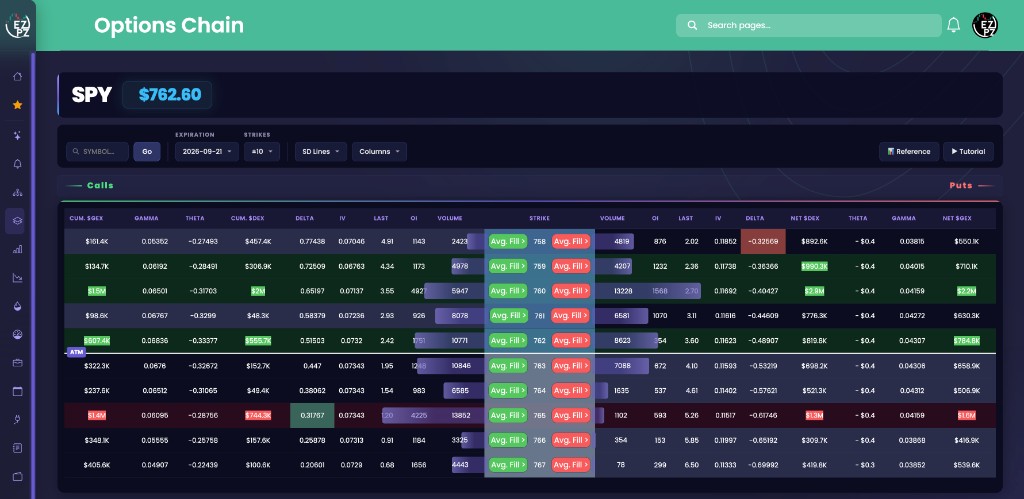Open the bar chart icon in sidebar
The width and height of the screenshot is (1024, 499).
tap(18, 249)
